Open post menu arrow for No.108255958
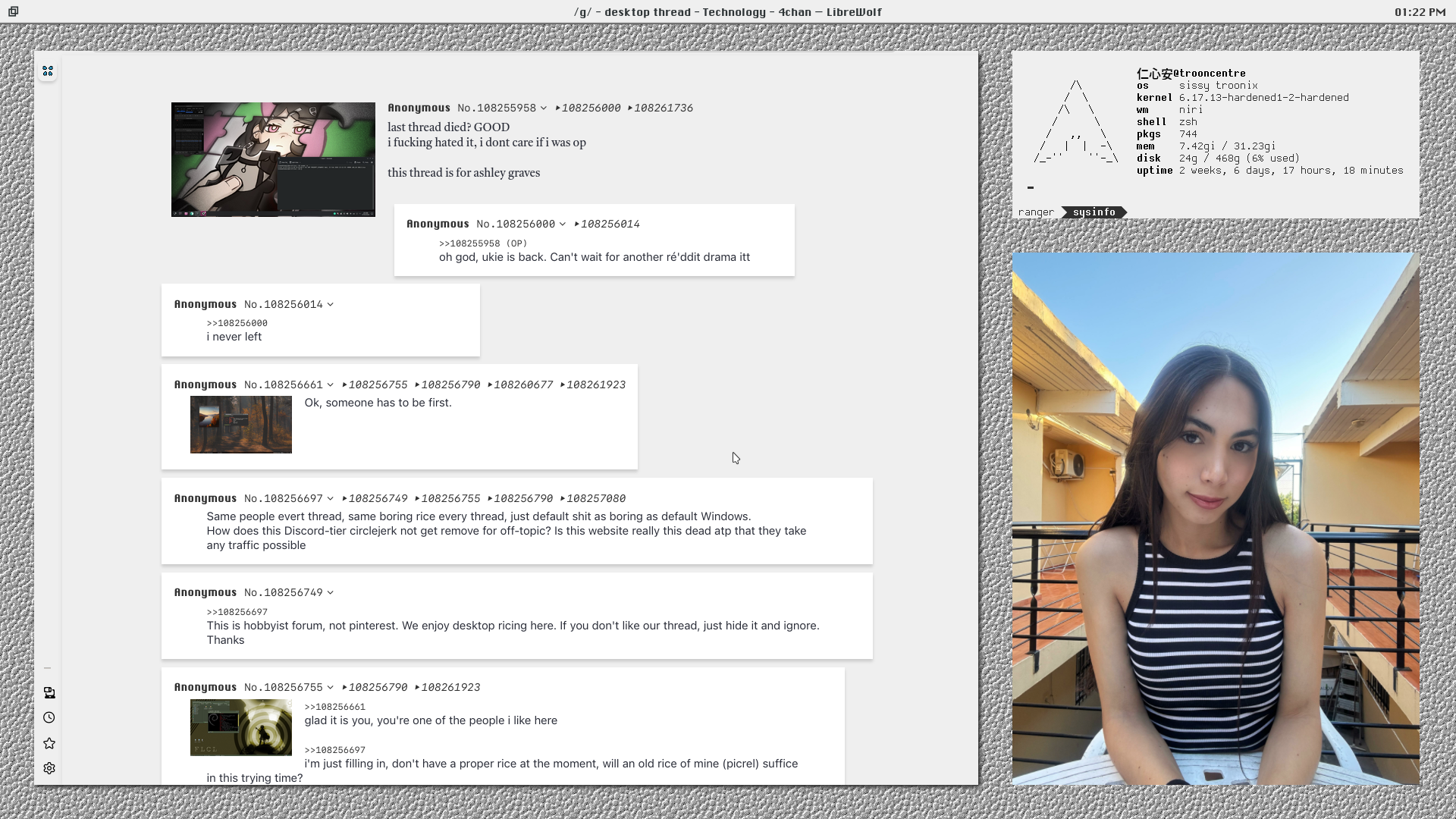 coord(543,108)
